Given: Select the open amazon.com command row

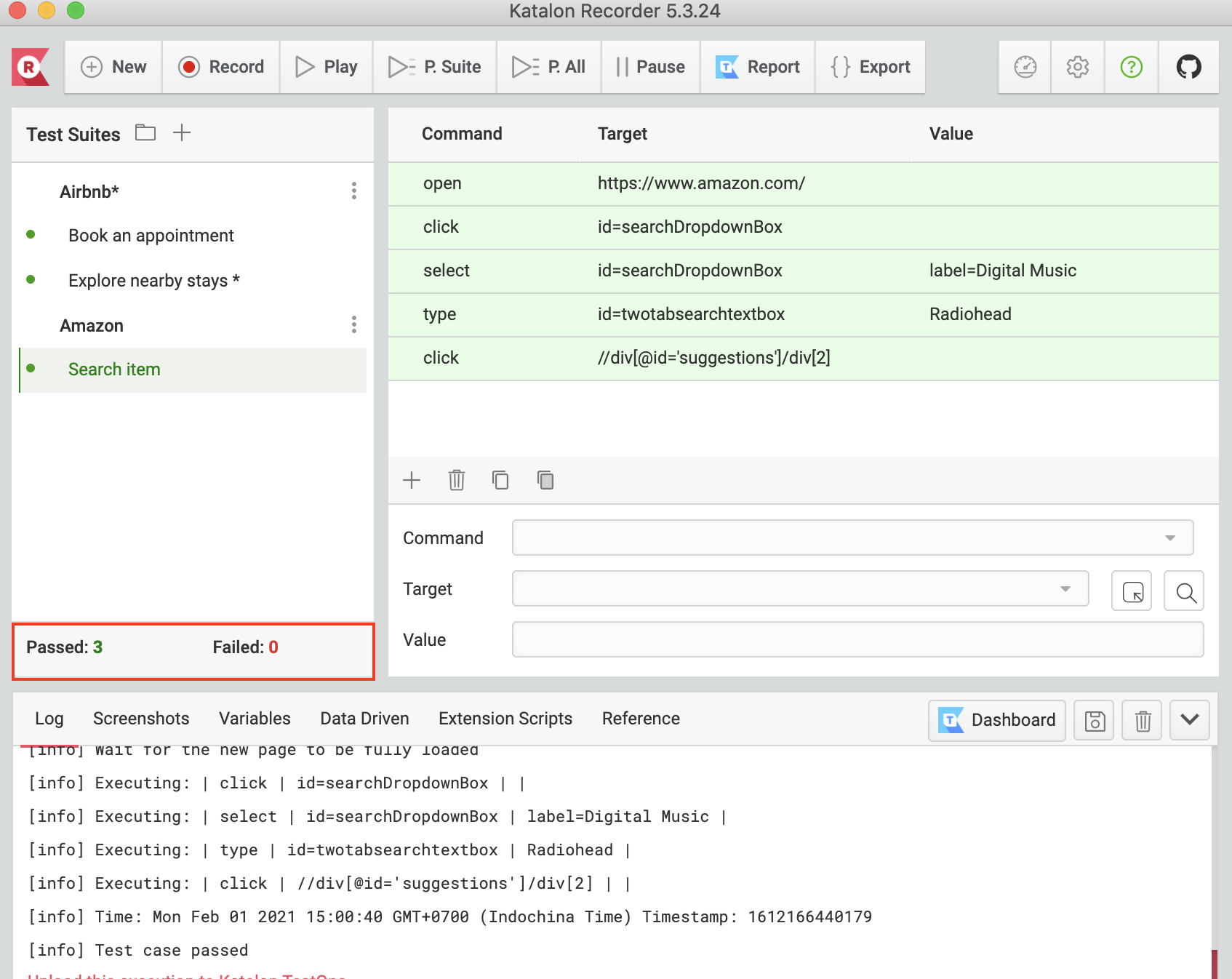Looking at the screenshot, I should [x=803, y=184].
